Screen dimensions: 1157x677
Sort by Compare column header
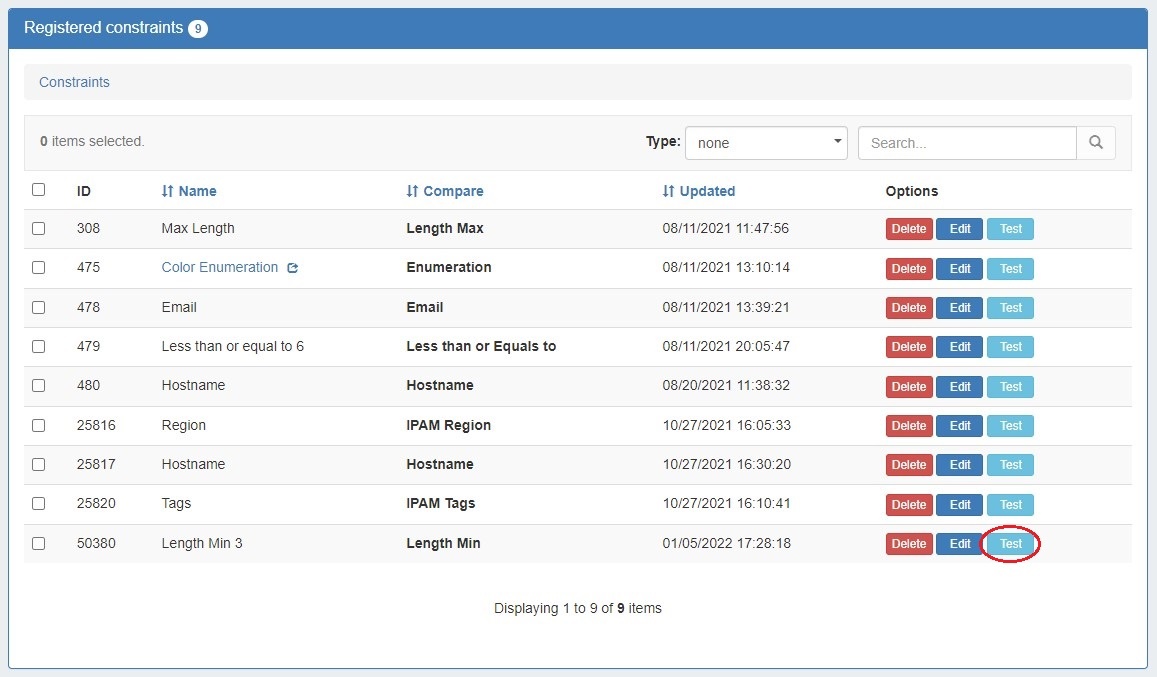[x=445, y=191]
